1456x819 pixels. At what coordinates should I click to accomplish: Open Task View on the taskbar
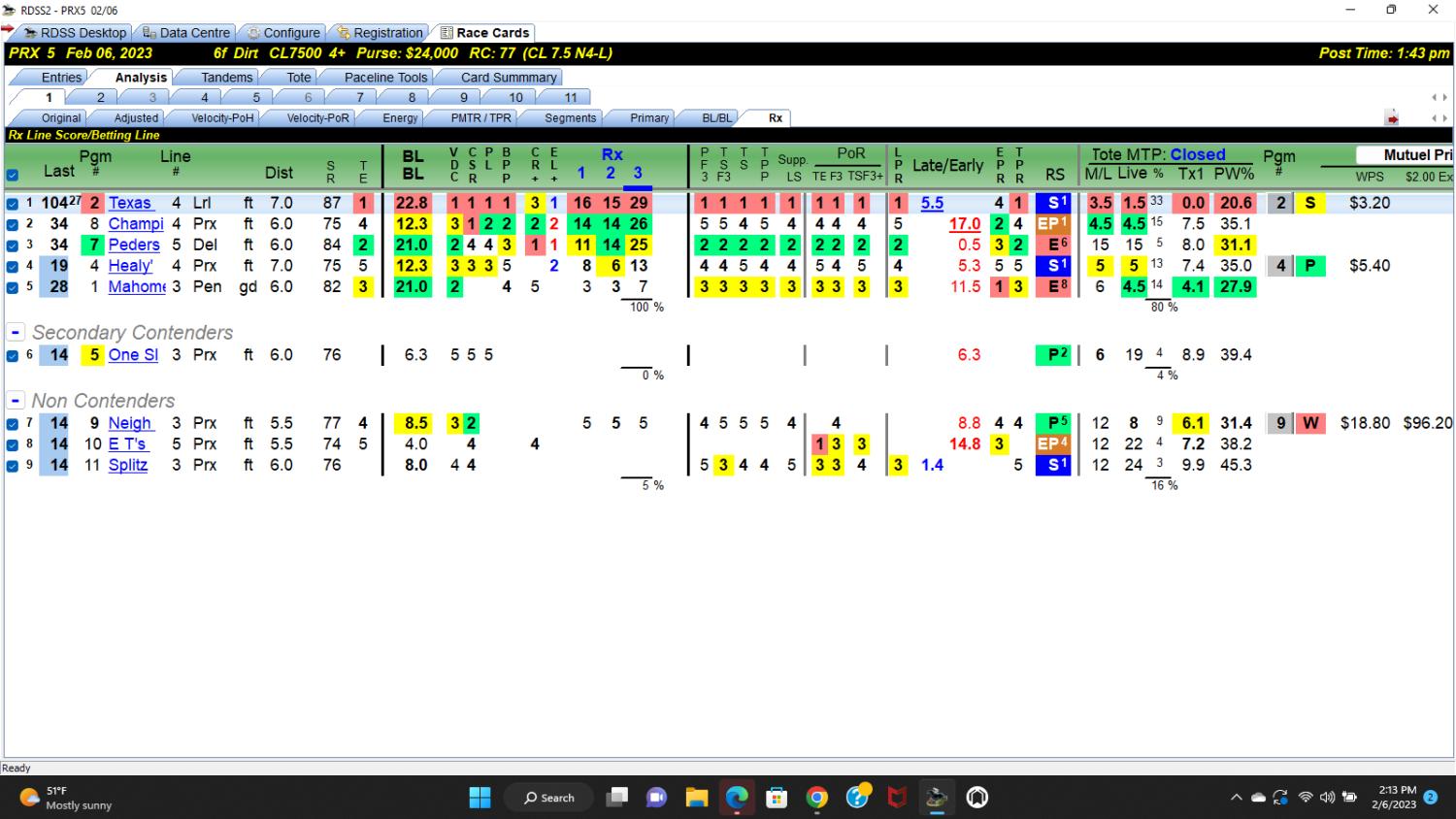pyautogui.click(x=617, y=798)
